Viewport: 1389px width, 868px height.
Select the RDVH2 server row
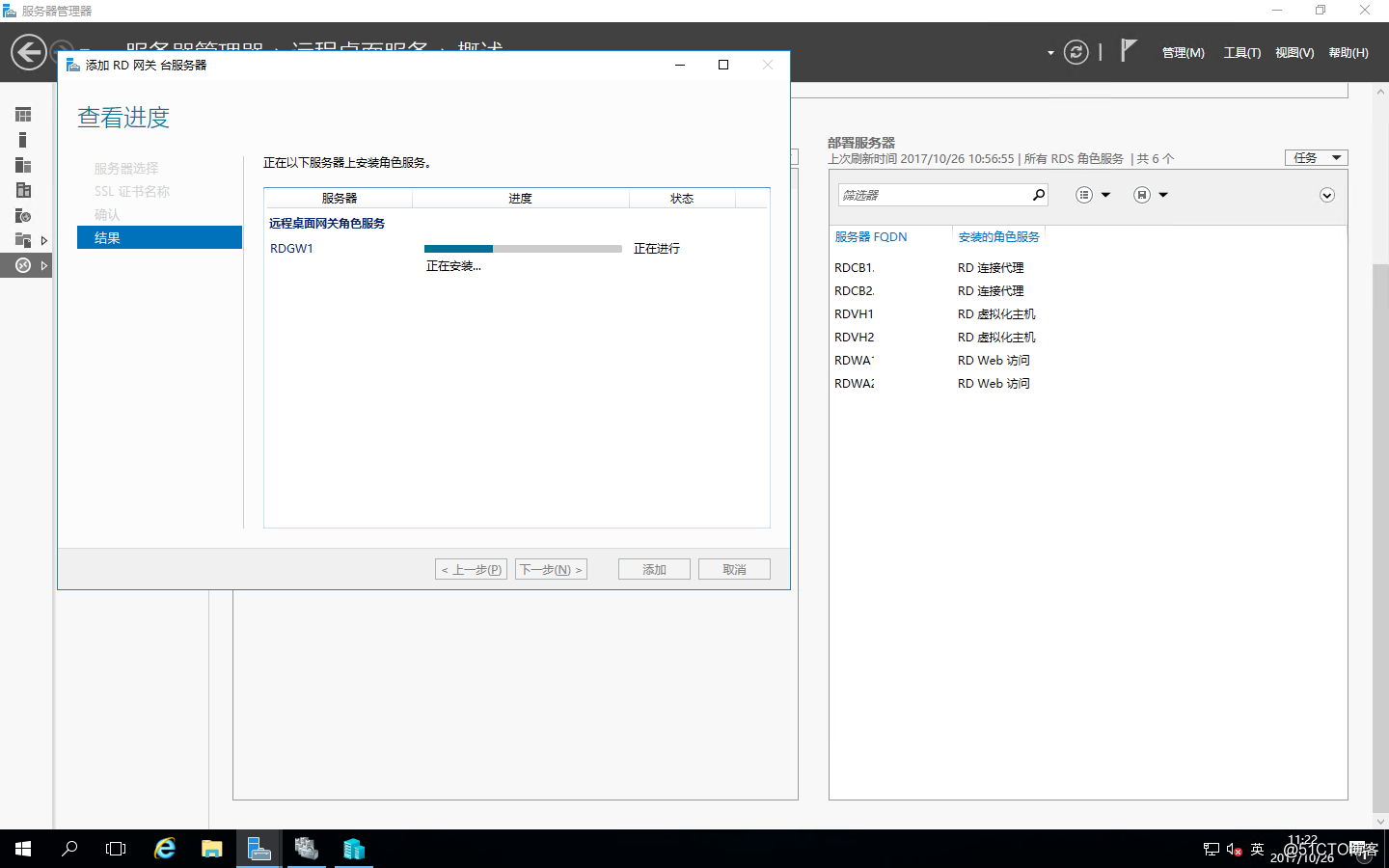coord(1087,337)
